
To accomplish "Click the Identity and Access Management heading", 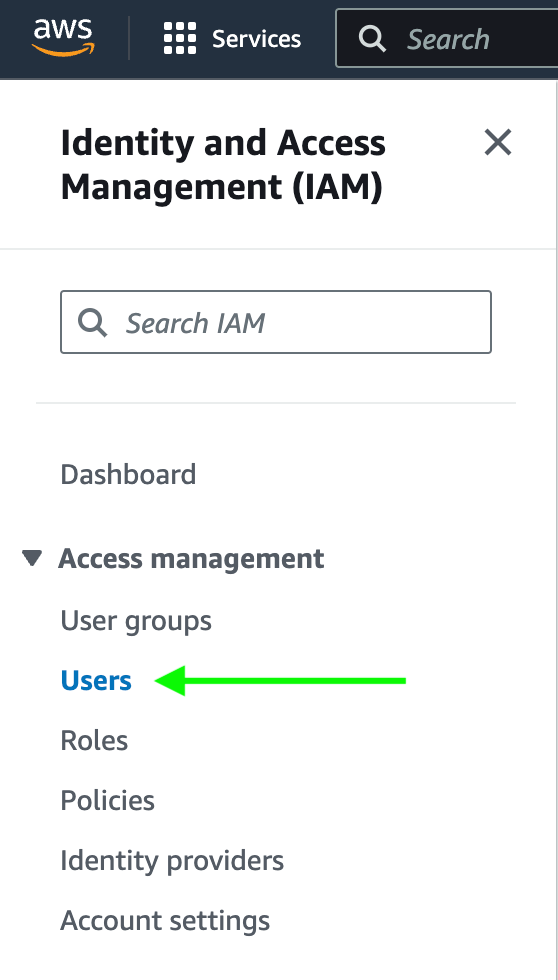I will [x=223, y=165].
